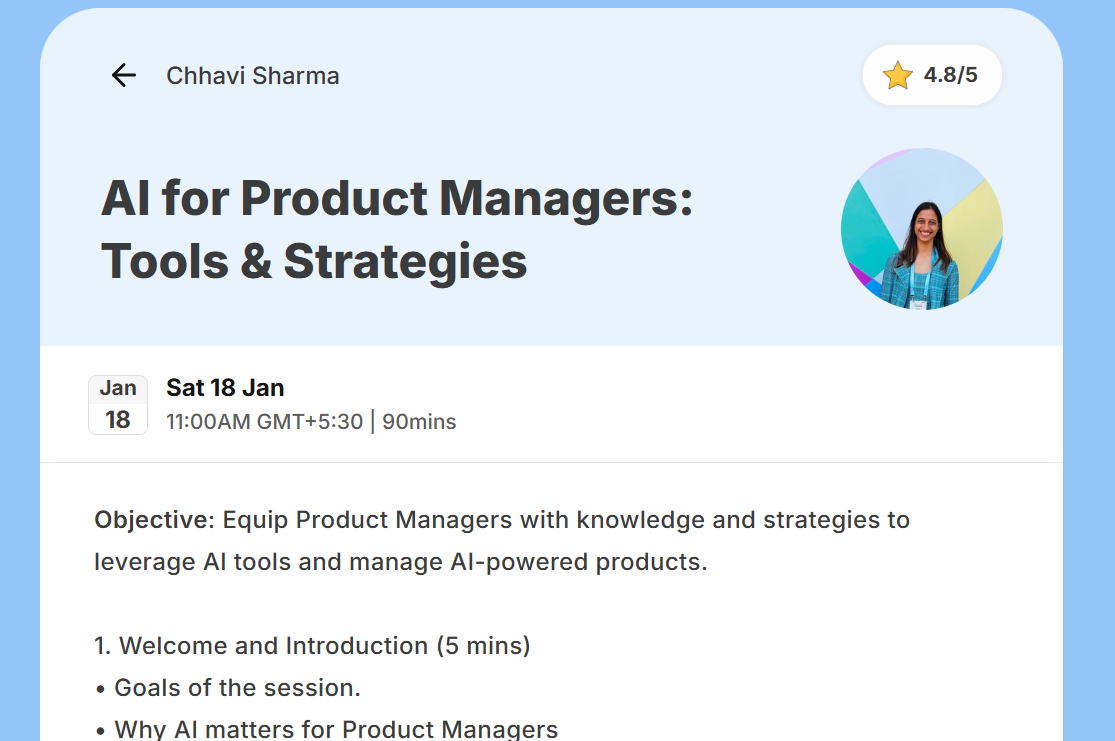Select the 'Sat 18 Jan' date text

click(225, 388)
